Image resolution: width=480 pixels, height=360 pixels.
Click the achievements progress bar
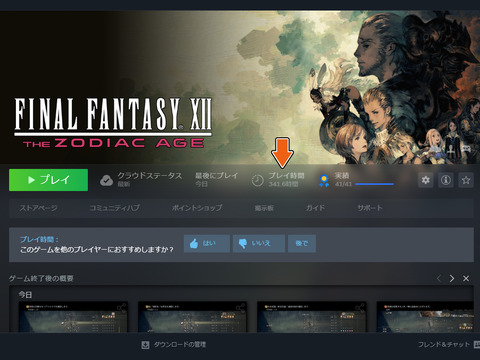pyautogui.click(x=374, y=184)
